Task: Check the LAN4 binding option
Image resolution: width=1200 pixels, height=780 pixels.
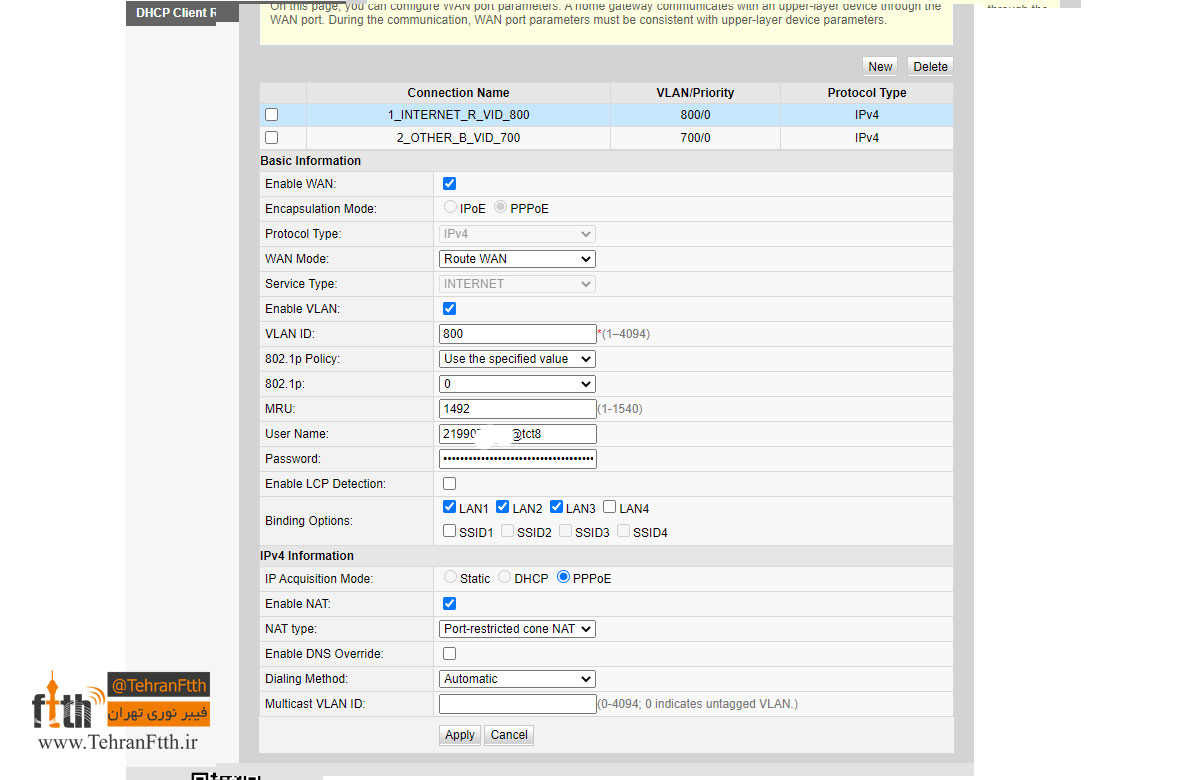Action: pyautogui.click(x=610, y=508)
